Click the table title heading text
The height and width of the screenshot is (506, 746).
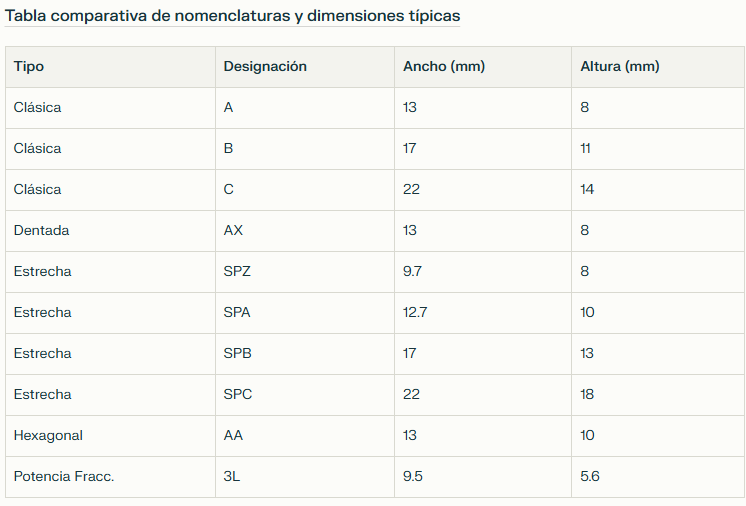(x=232, y=16)
